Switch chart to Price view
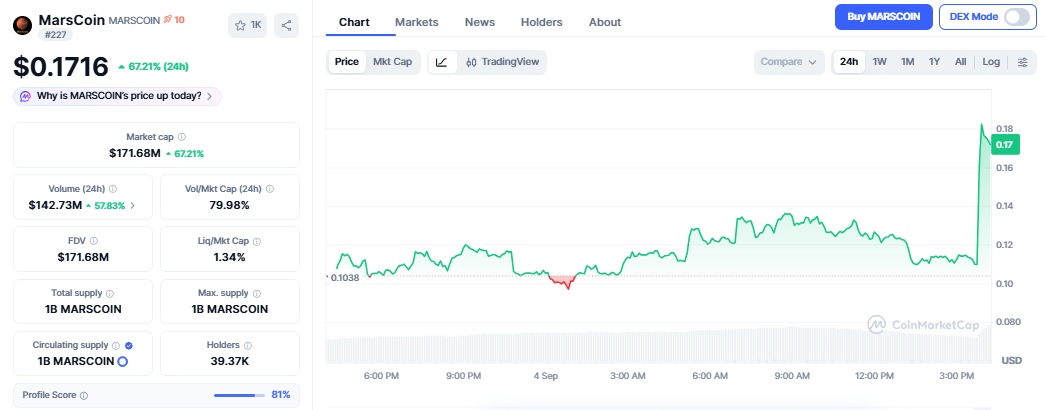The image size is (1045, 410). (347, 62)
